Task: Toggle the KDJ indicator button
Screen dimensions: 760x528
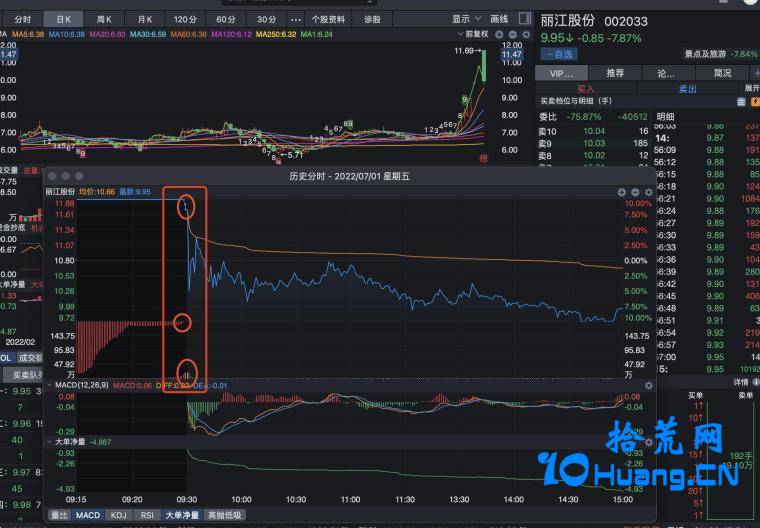Action: point(119,515)
